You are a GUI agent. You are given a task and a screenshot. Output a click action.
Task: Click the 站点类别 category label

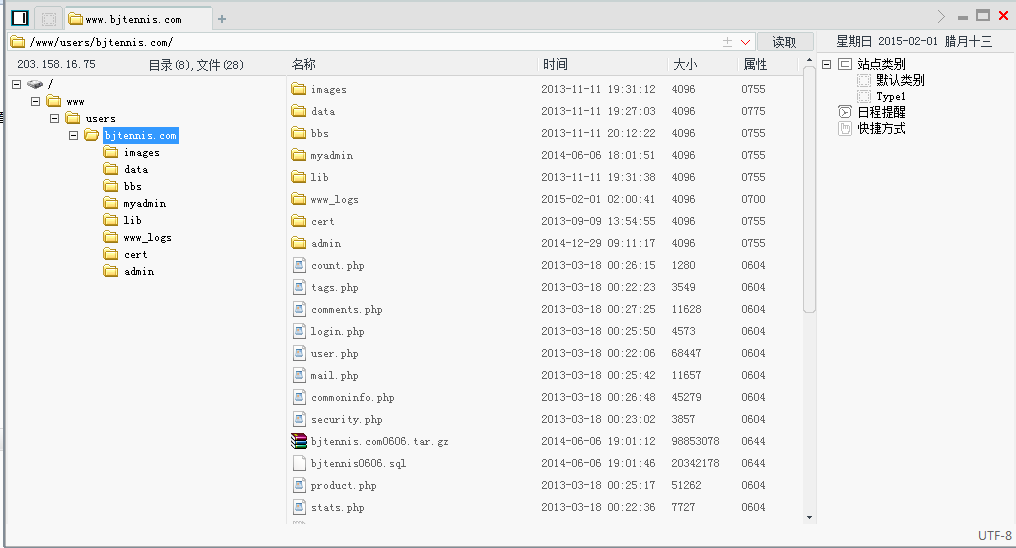click(881, 64)
